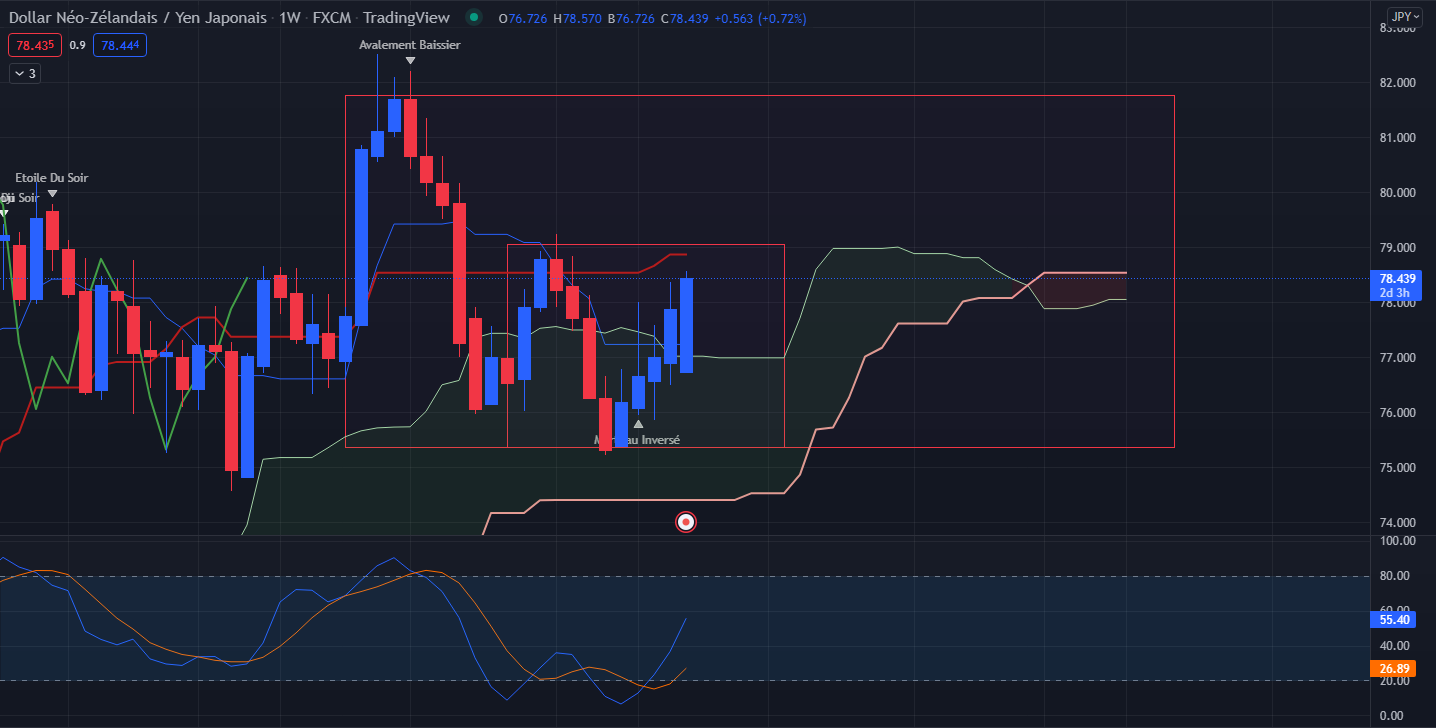Click the 1W interval label
This screenshot has height=728, width=1436.
[x=291, y=18]
